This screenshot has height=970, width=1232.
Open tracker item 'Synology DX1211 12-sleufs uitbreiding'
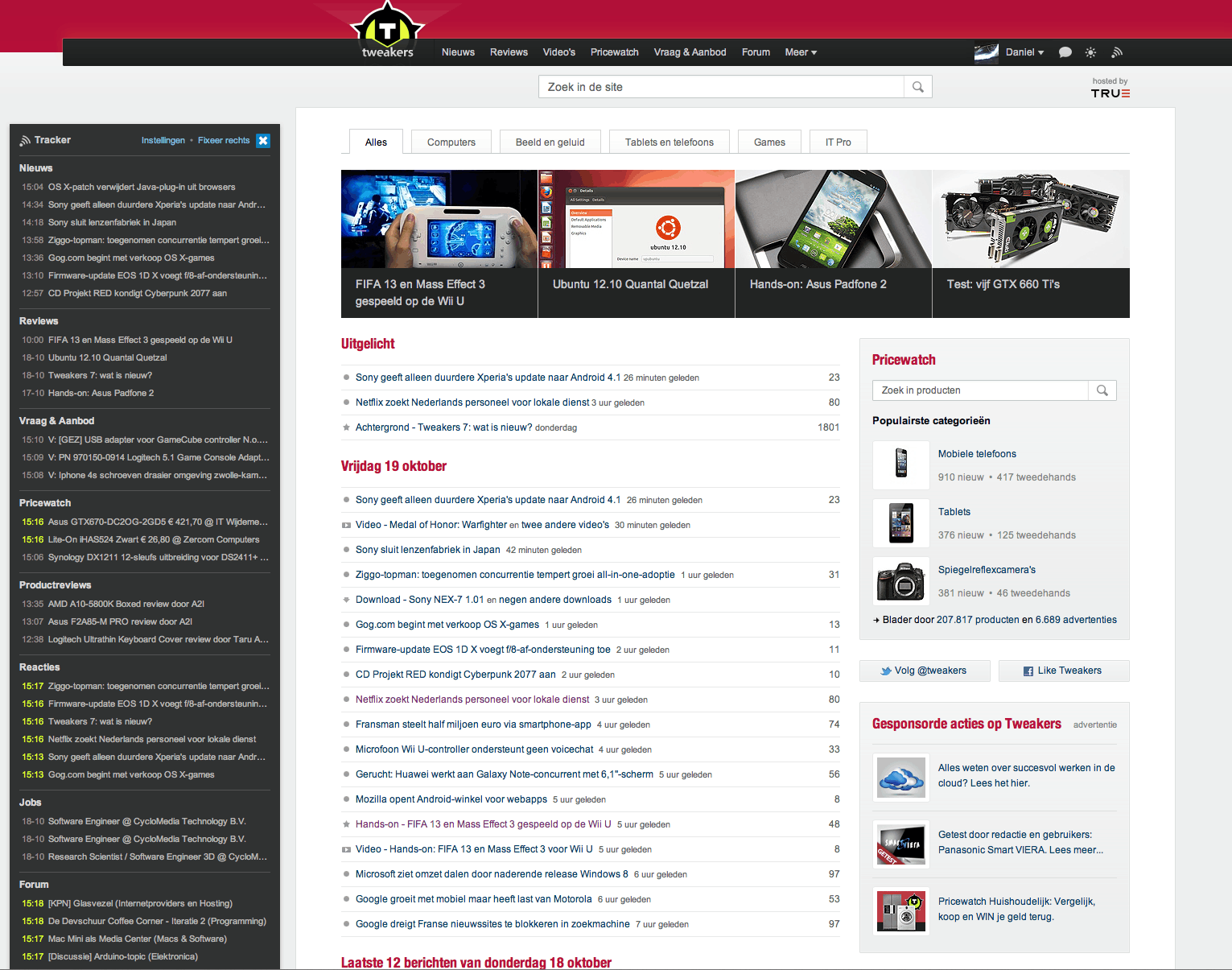(x=159, y=557)
